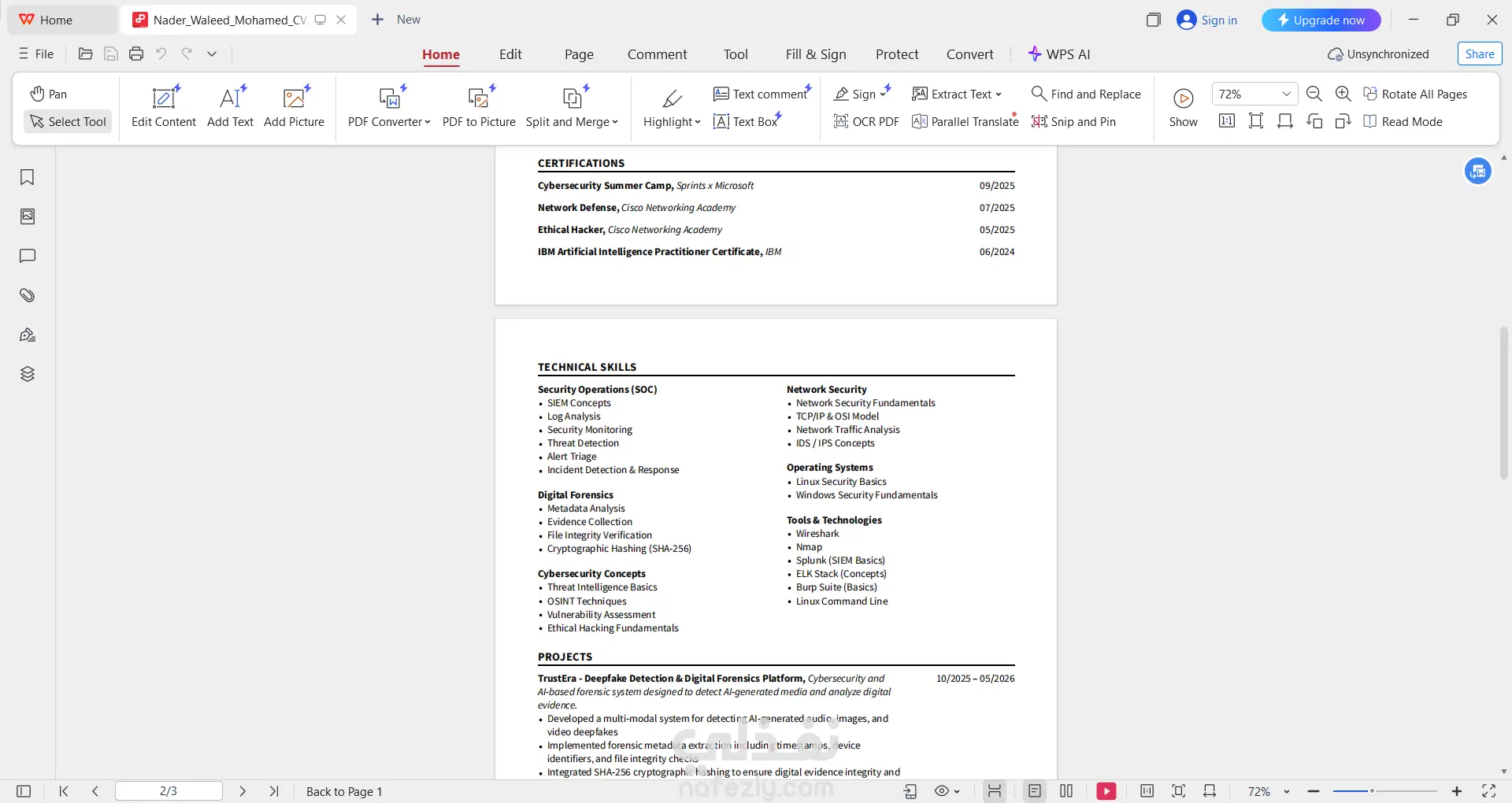Click the blue floating assistant icon

1478,171
